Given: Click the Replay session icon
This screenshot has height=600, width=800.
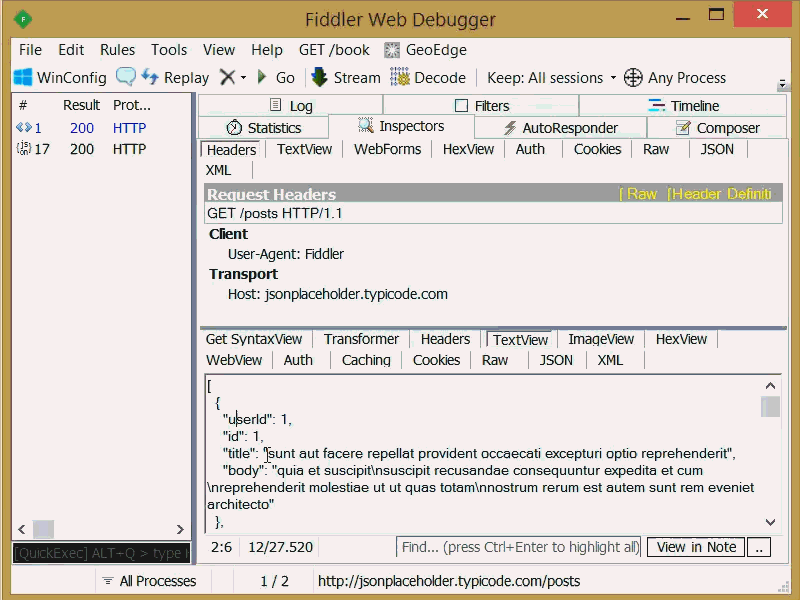Looking at the screenshot, I should (x=175, y=77).
